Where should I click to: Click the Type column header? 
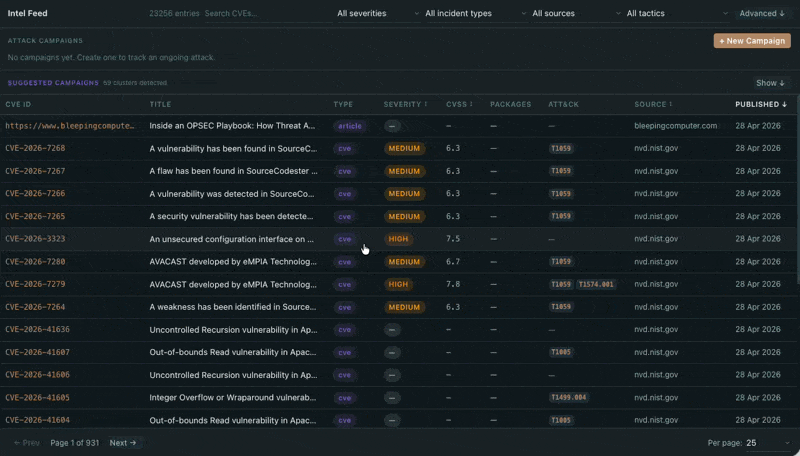click(x=343, y=104)
